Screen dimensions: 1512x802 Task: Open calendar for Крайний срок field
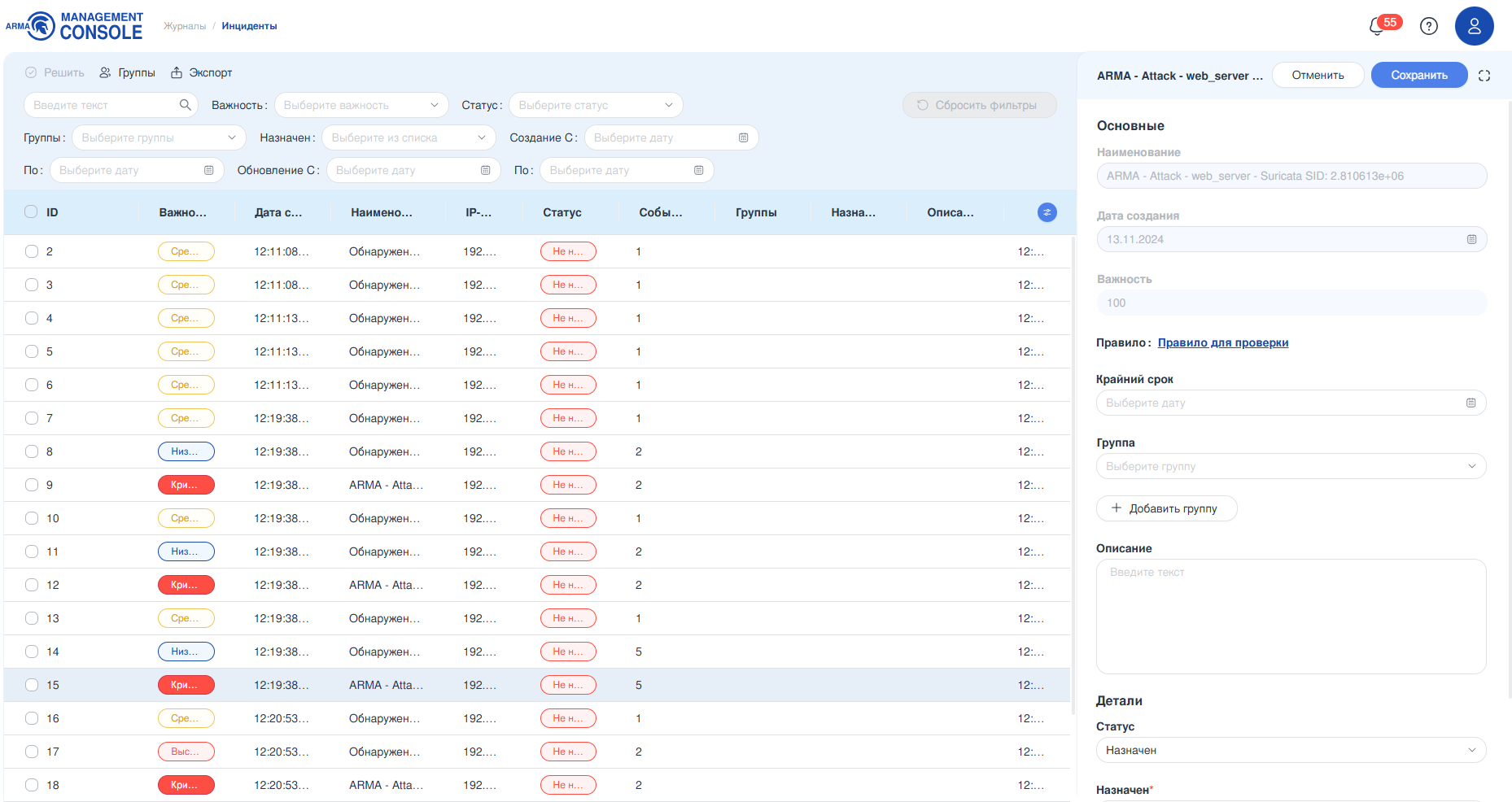click(x=1470, y=403)
